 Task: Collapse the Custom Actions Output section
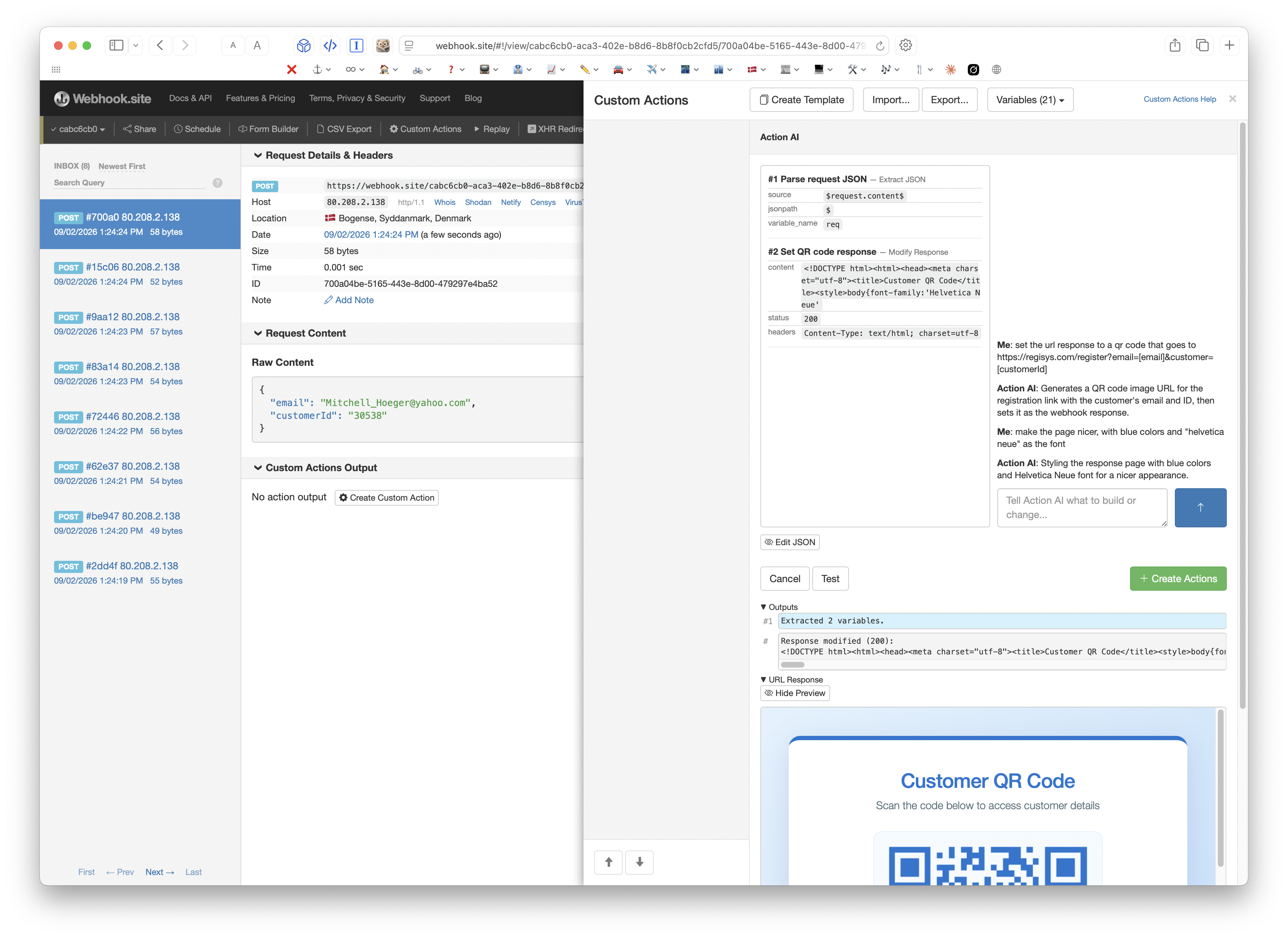coord(315,467)
